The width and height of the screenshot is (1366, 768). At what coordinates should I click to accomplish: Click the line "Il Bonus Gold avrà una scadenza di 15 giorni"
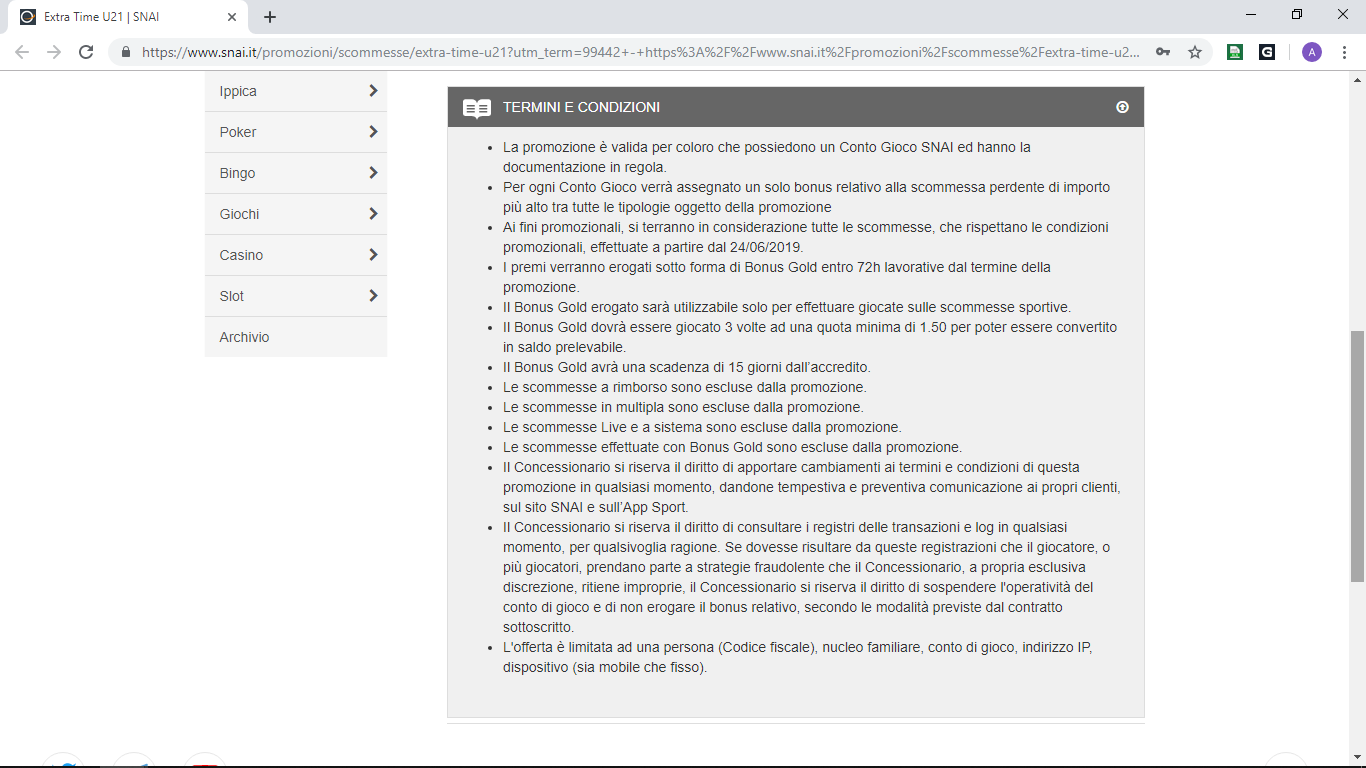coord(687,367)
